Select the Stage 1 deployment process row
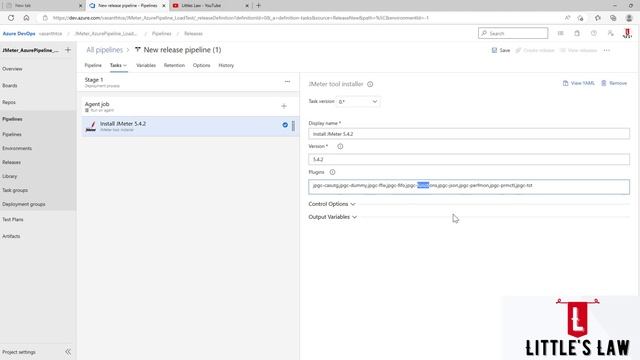This screenshot has width=640, height=360. (x=188, y=82)
